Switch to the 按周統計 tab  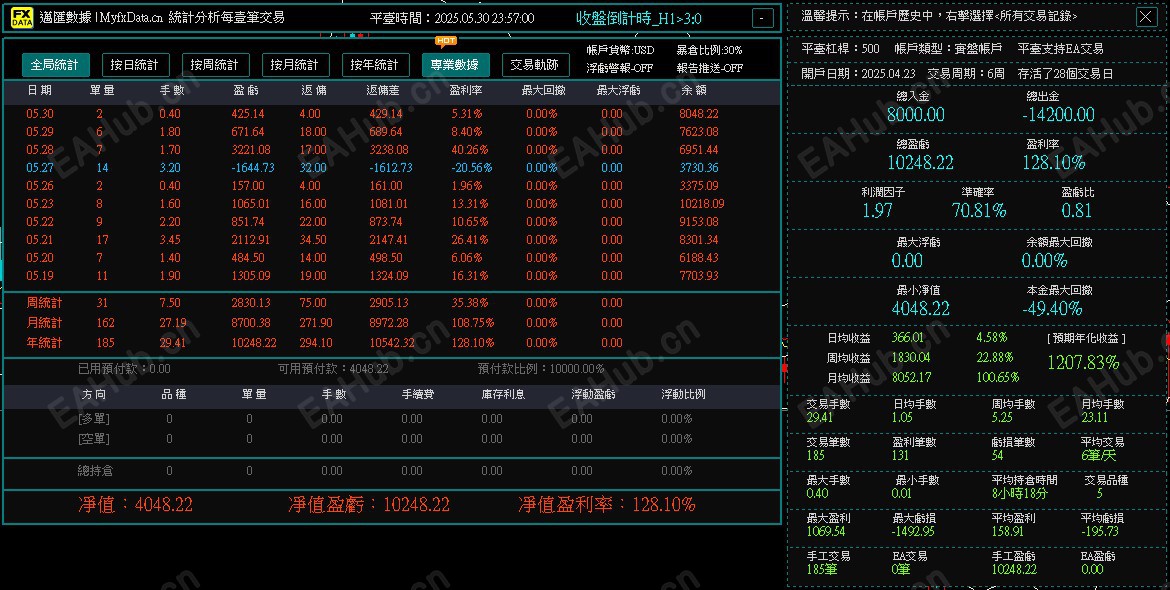(216, 63)
